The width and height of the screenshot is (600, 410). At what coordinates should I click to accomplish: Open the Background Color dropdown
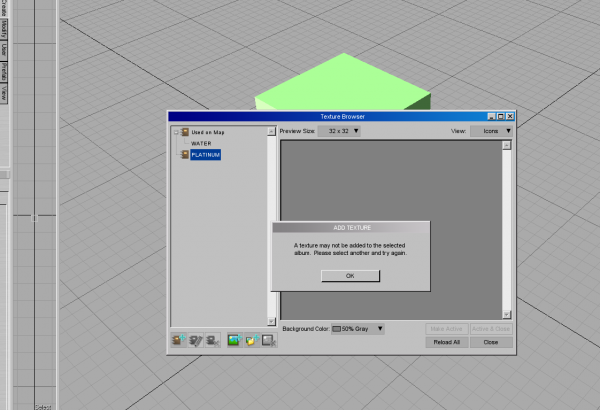[381, 328]
